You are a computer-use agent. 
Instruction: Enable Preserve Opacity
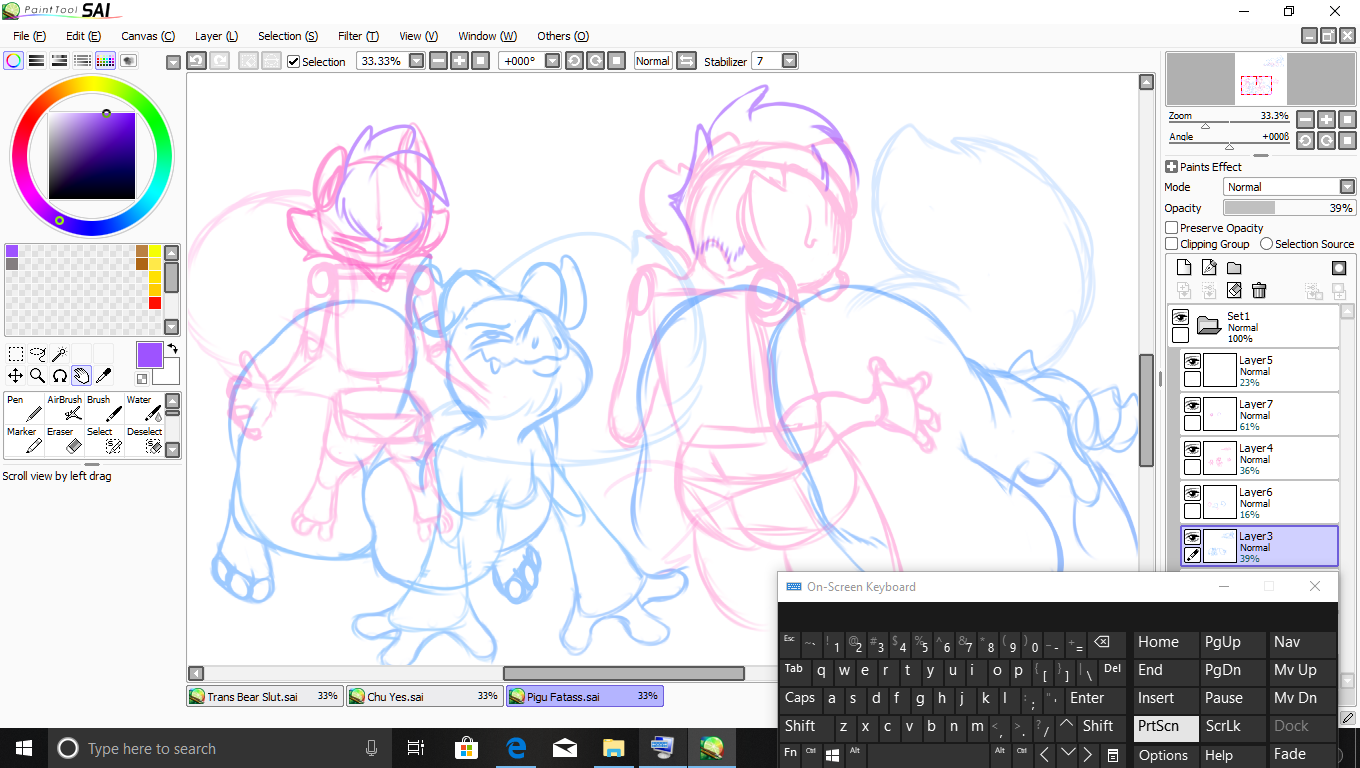pos(1172,228)
